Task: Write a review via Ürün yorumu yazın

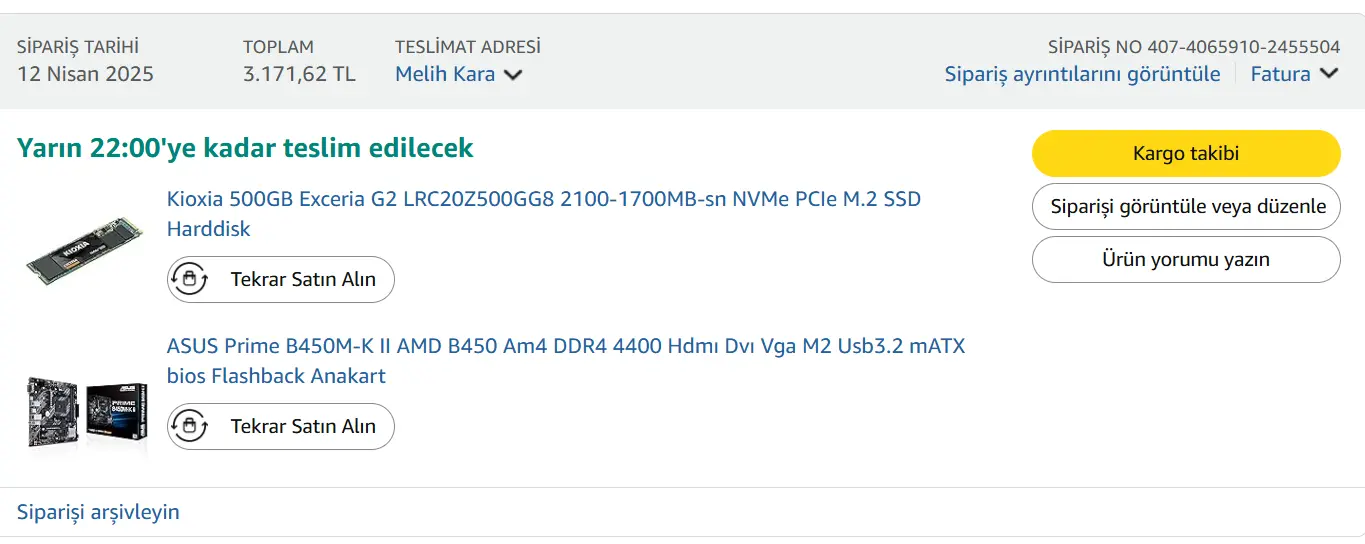Action: 1186,259
